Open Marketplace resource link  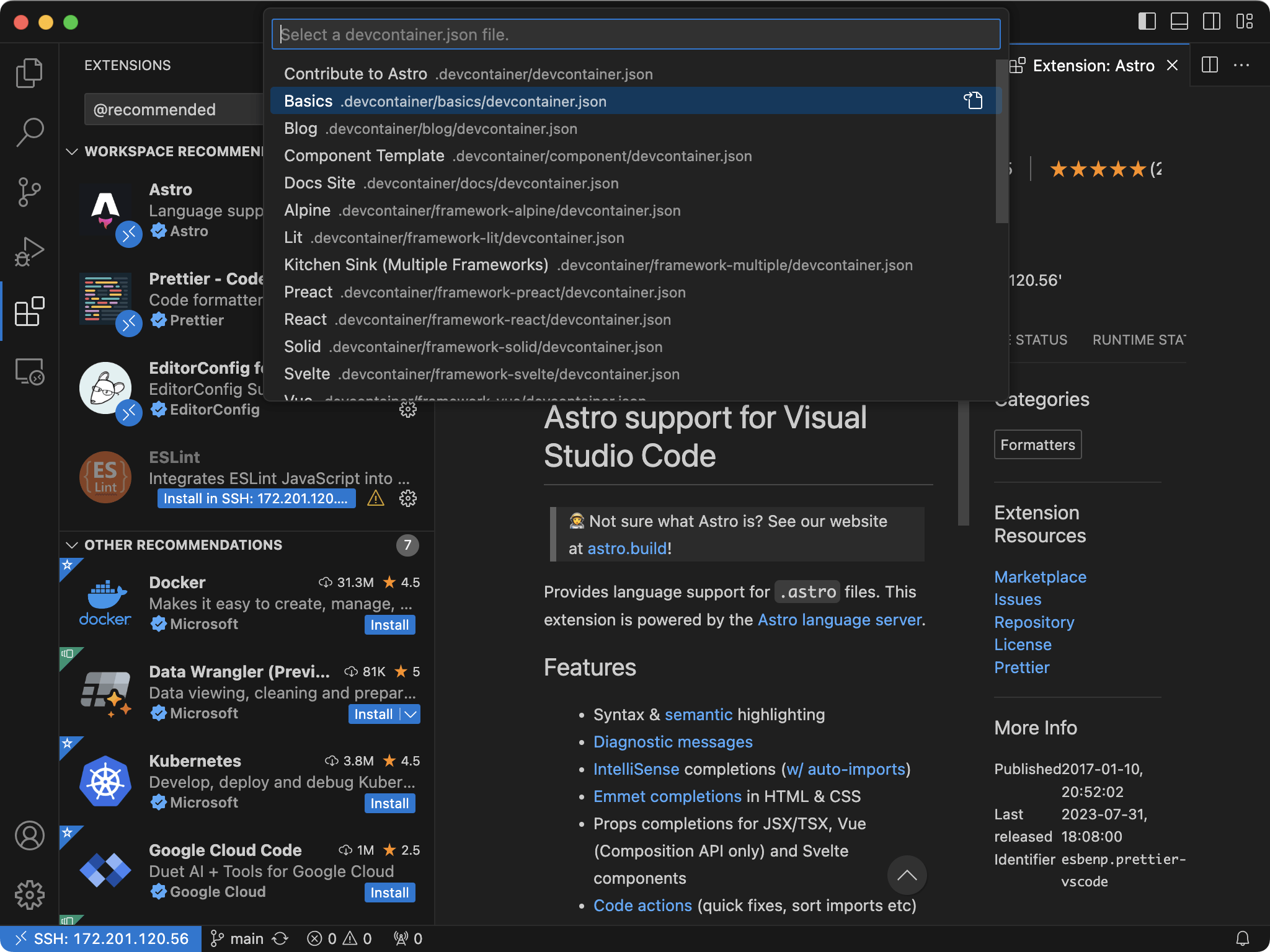1040,577
